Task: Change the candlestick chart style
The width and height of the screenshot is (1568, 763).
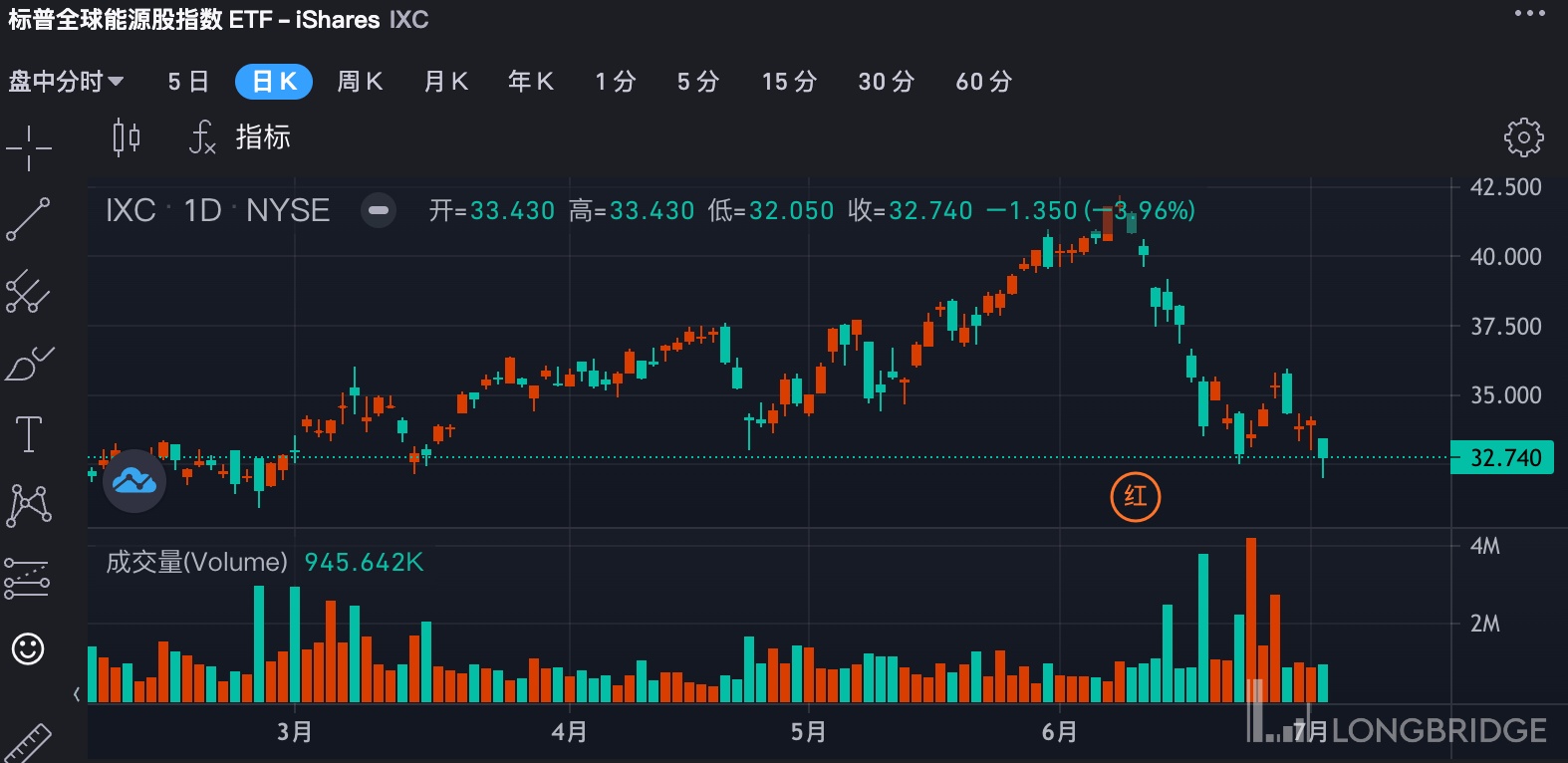Action: pyautogui.click(x=127, y=137)
